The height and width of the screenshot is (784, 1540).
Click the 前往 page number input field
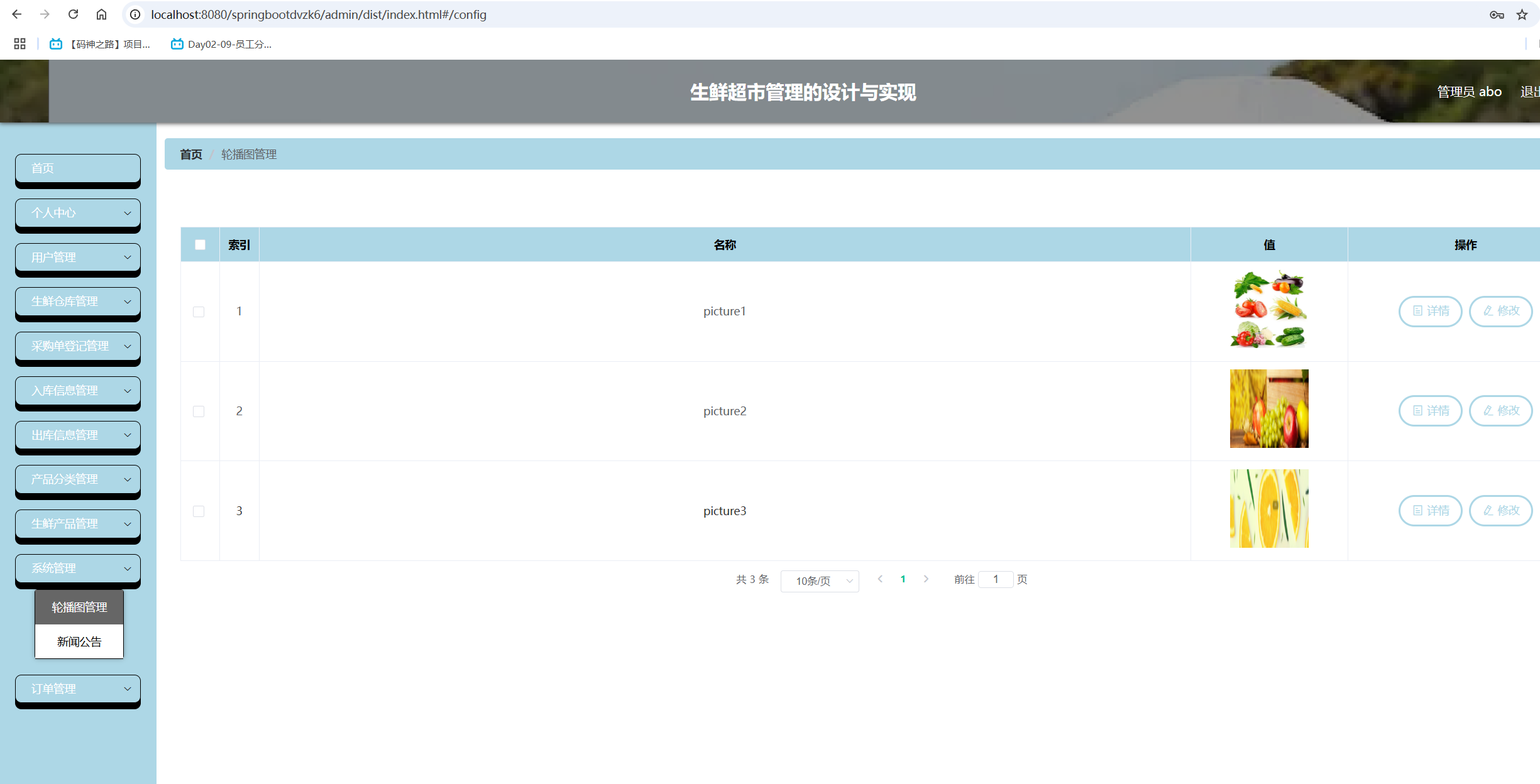pos(996,579)
